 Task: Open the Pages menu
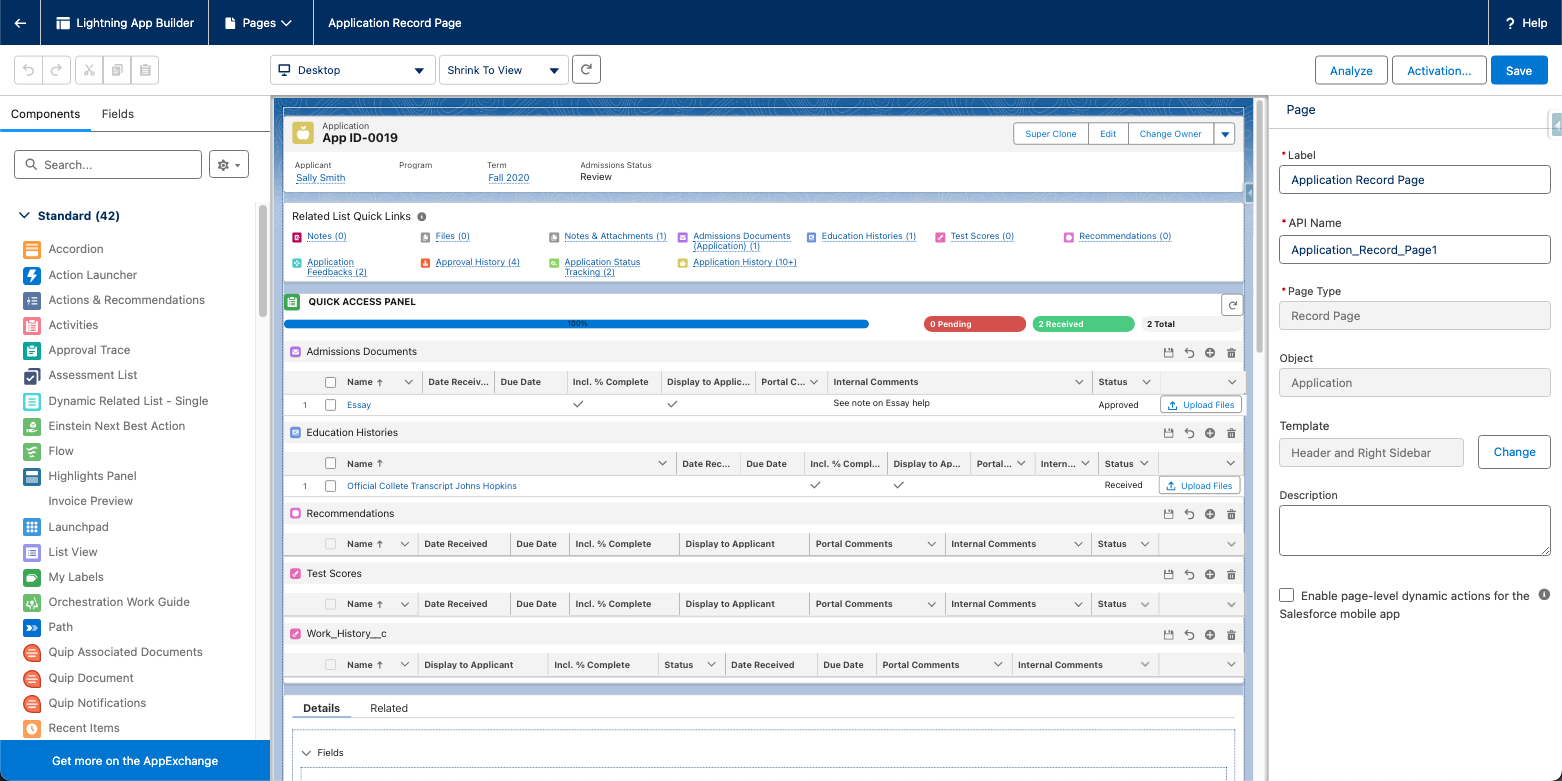258,23
